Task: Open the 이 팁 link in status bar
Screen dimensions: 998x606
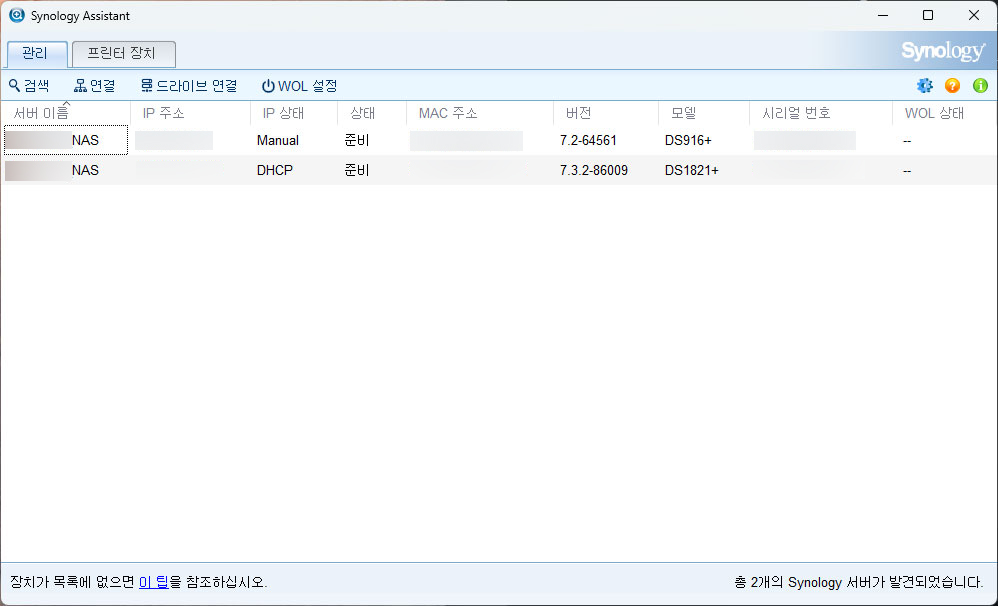Action: 153,582
